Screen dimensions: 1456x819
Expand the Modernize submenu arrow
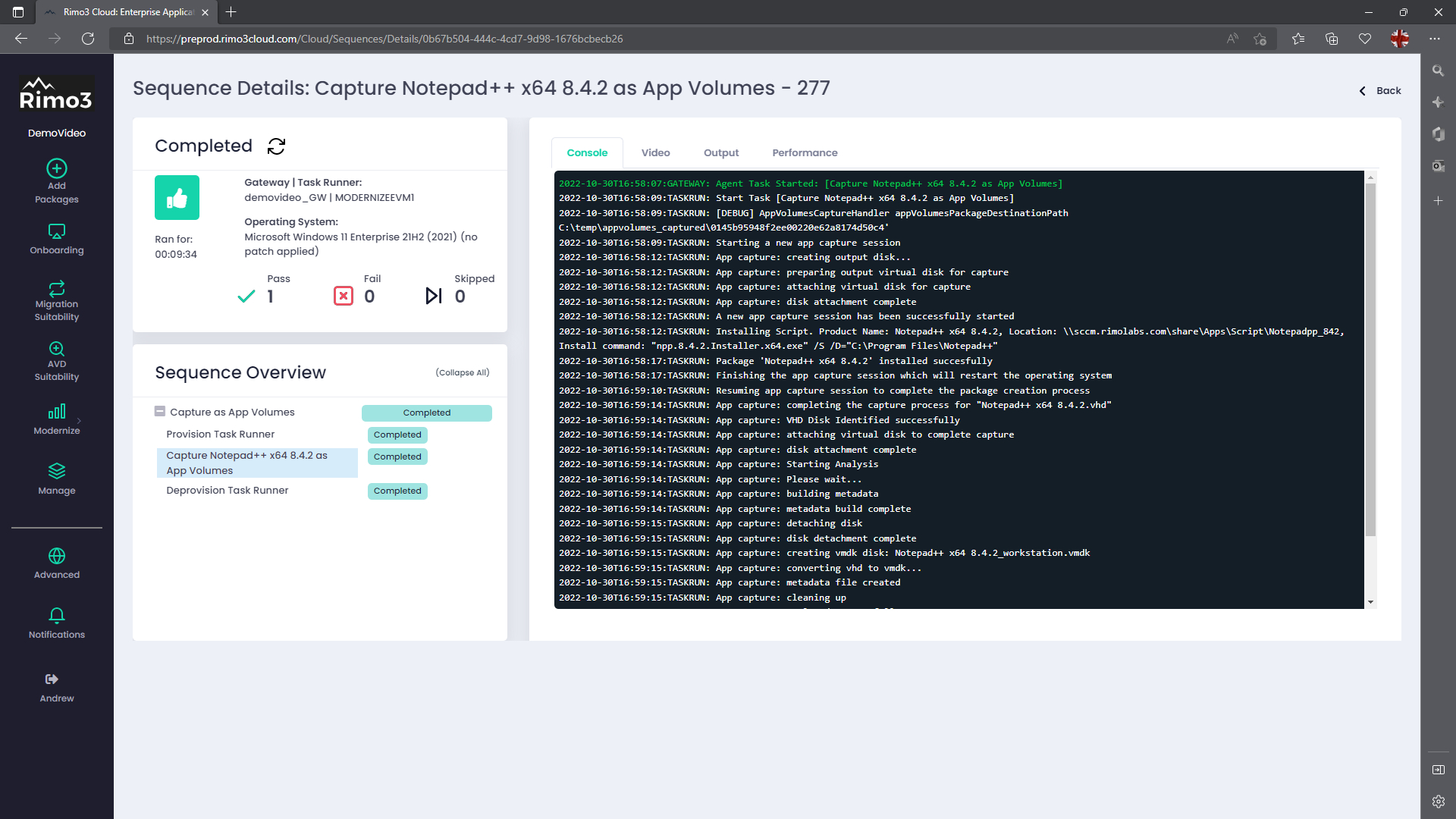point(79,421)
